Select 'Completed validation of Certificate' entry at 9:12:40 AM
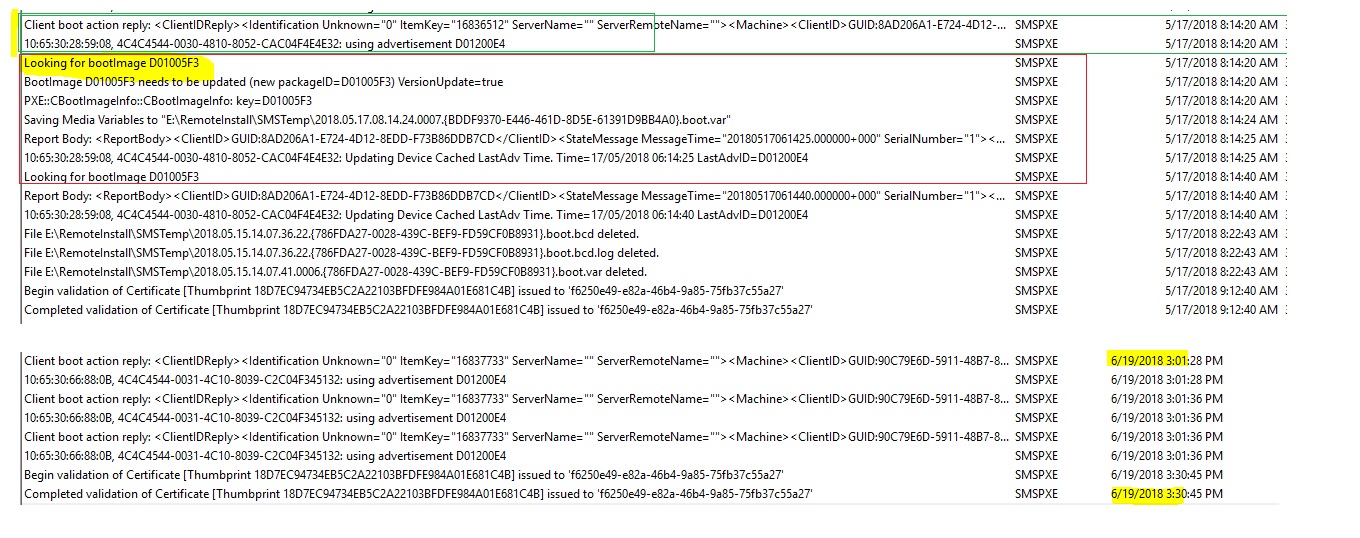The height and width of the screenshot is (538, 1360). [417, 310]
